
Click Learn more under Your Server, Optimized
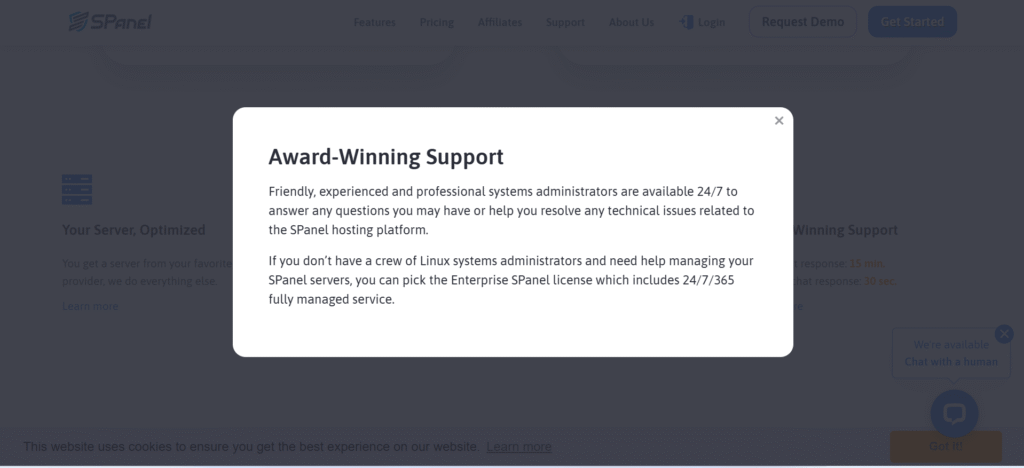coord(90,306)
